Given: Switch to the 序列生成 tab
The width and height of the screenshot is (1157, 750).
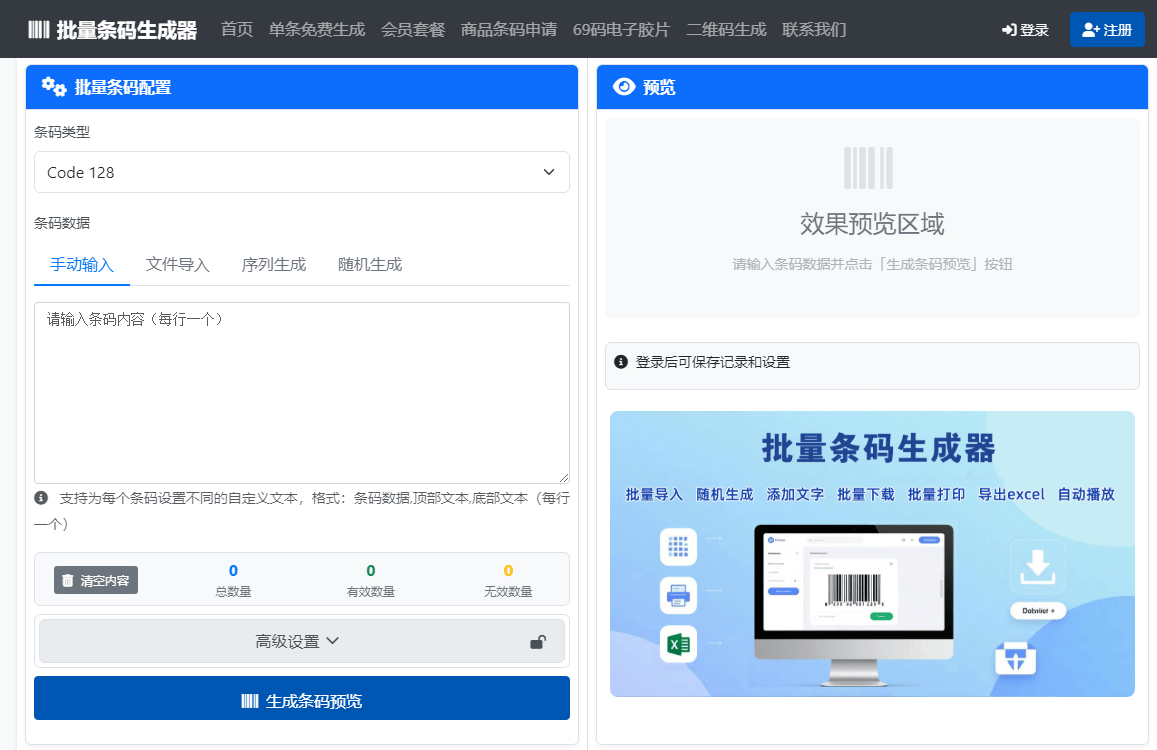Looking at the screenshot, I should tap(274, 264).
